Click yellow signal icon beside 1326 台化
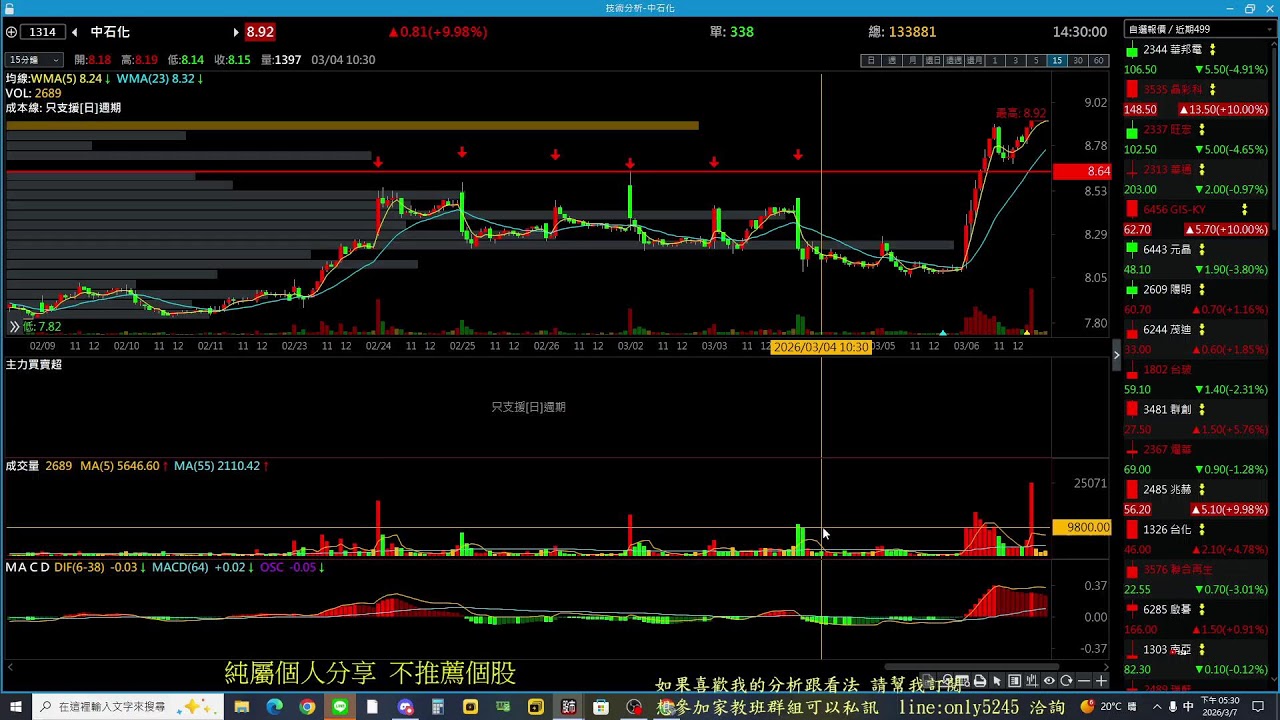 1202,529
